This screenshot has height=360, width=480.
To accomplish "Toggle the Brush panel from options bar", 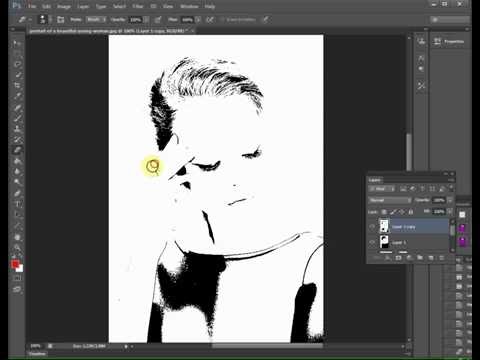I will pos(60,20).
